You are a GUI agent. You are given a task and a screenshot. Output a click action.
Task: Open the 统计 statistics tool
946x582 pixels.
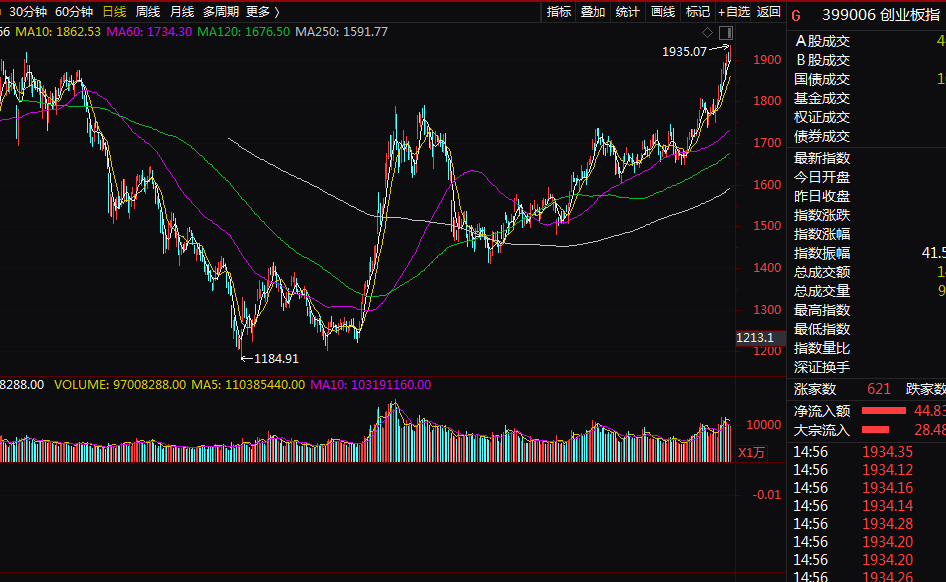(x=627, y=11)
